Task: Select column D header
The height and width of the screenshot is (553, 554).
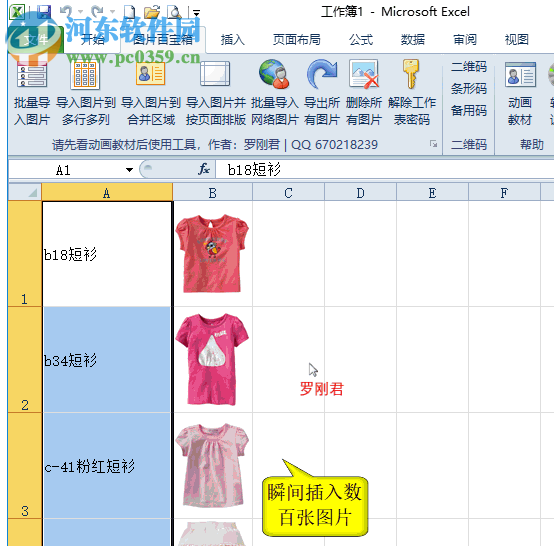Action: pyautogui.click(x=360, y=193)
